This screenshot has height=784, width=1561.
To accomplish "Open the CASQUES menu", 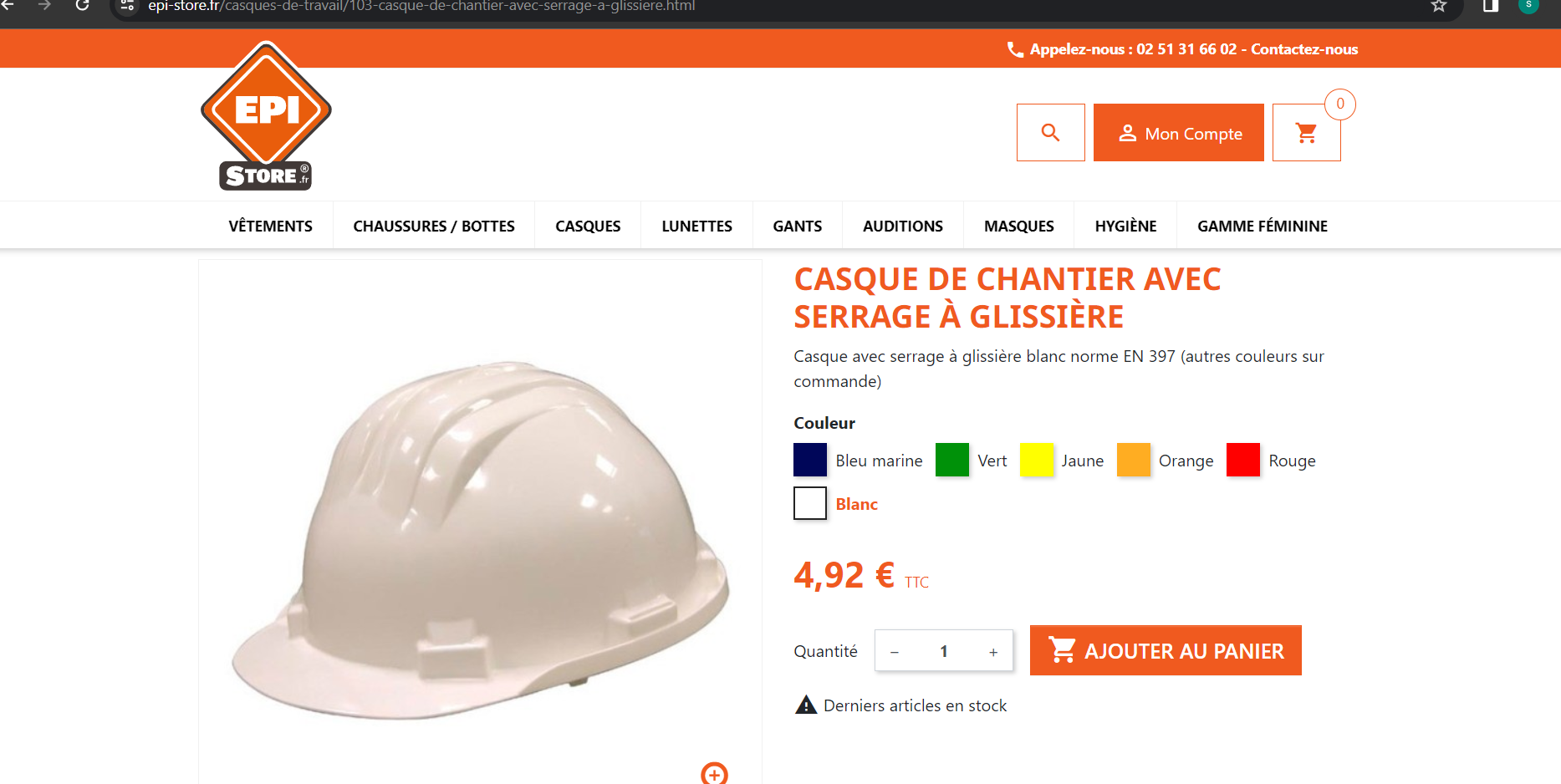I will click(588, 226).
